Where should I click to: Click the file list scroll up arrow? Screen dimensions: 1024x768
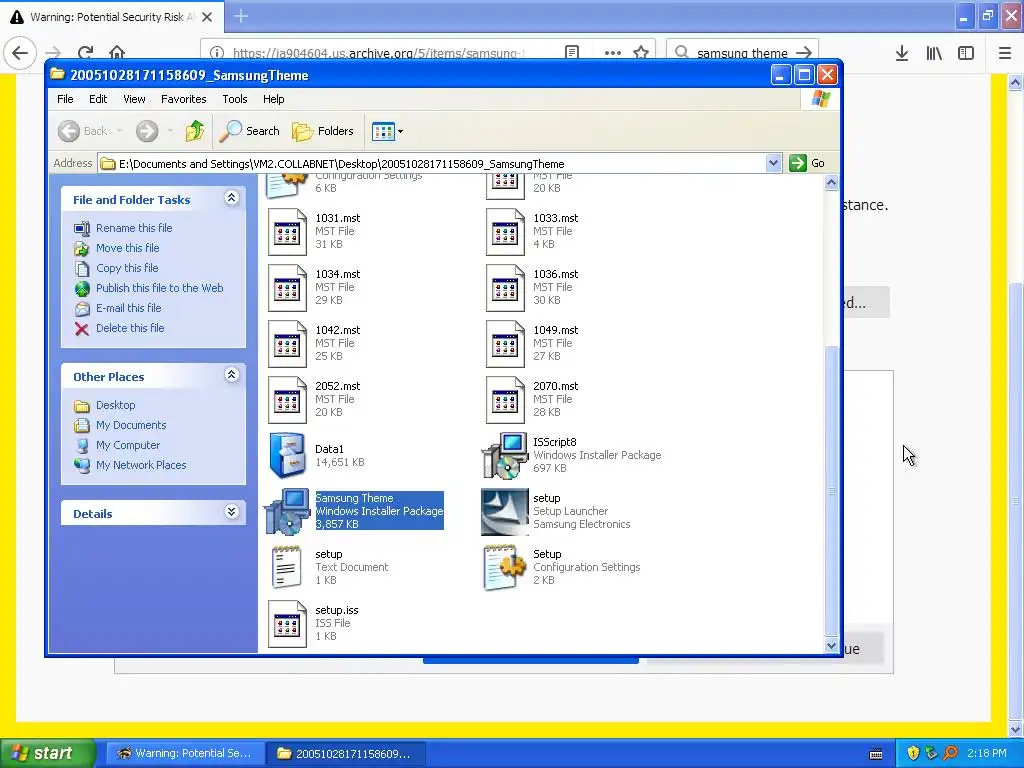tap(831, 183)
